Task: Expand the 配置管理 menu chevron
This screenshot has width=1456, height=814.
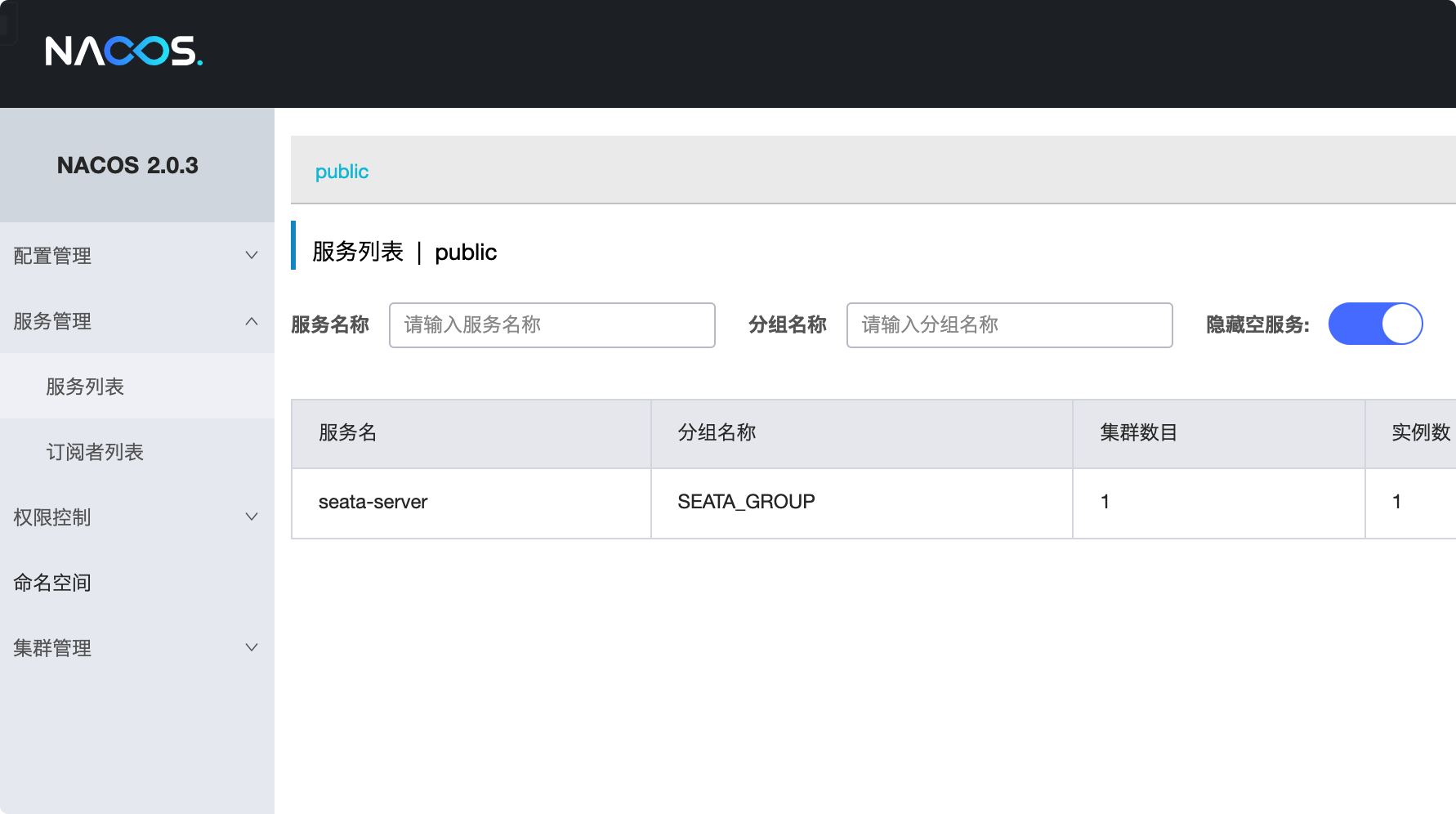Action: click(x=252, y=255)
